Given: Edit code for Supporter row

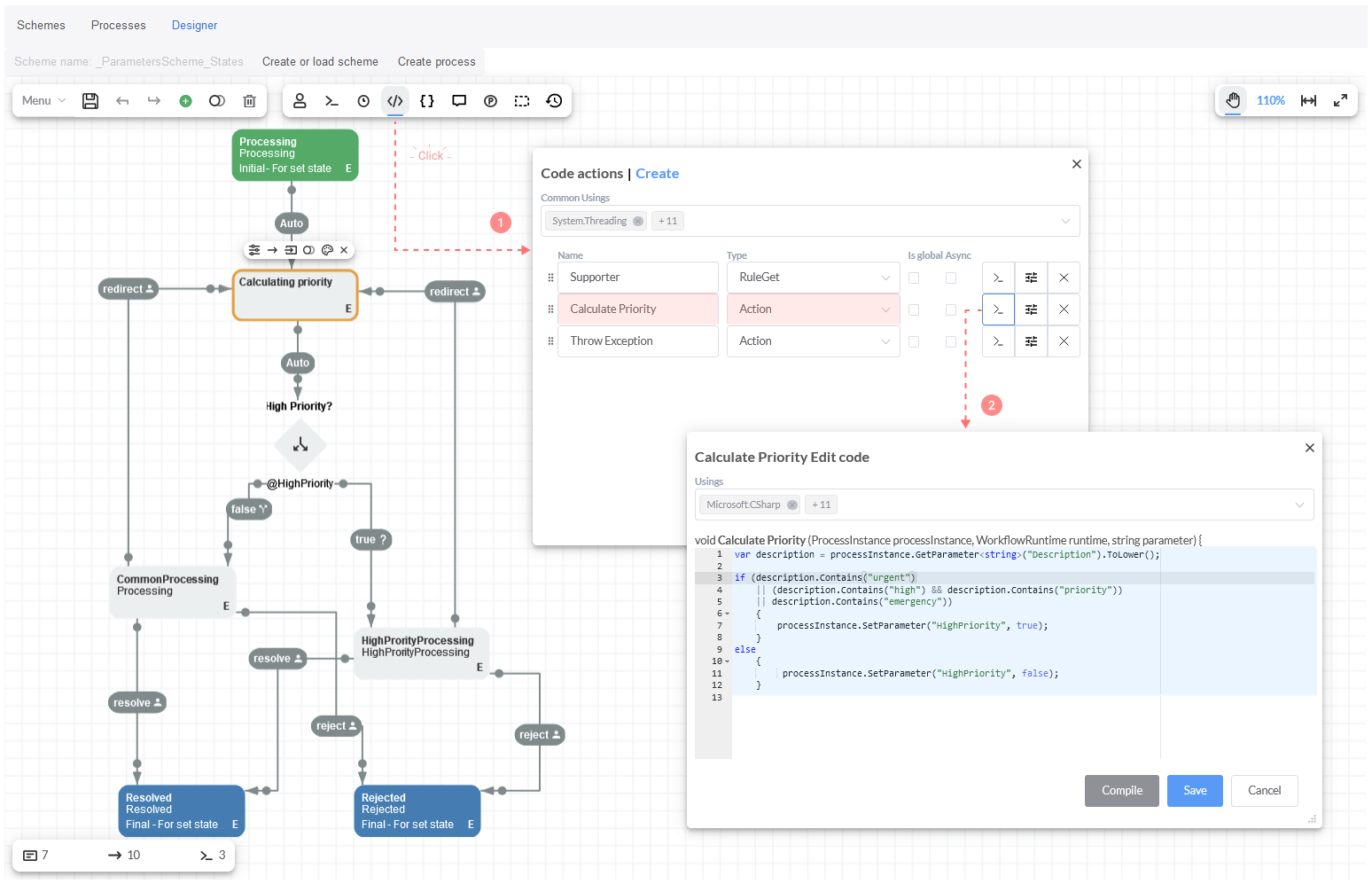Looking at the screenshot, I should point(998,278).
